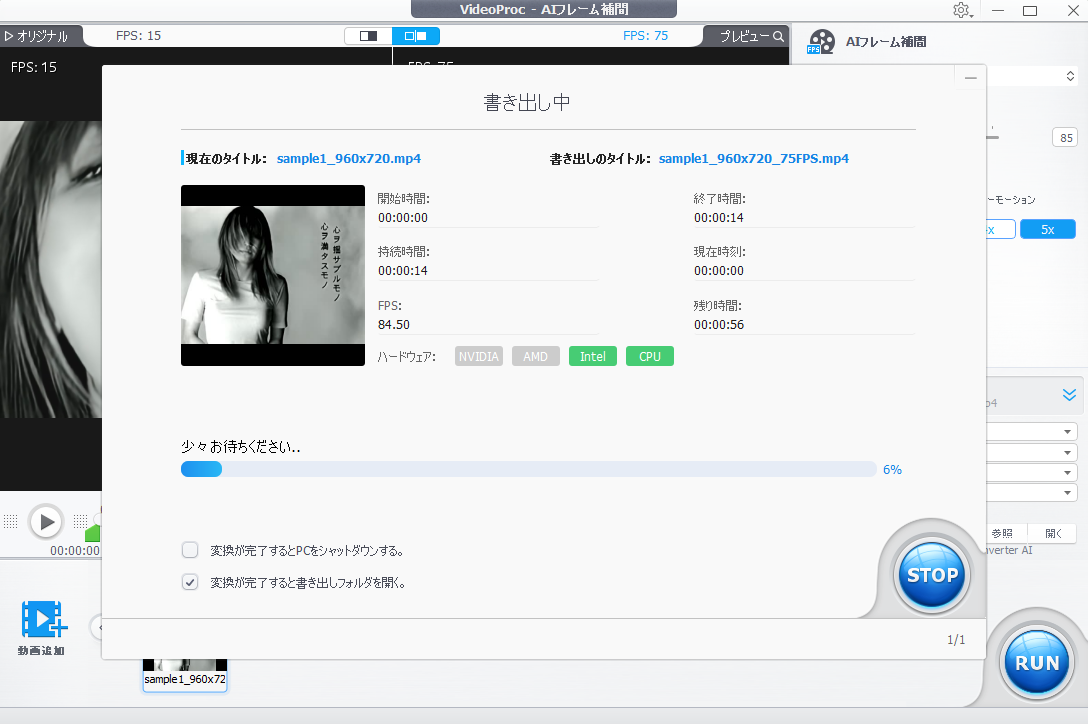Click the AIフレーム補間 film reel icon
The width and height of the screenshot is (1088, 724).
(x=821, y=42)
